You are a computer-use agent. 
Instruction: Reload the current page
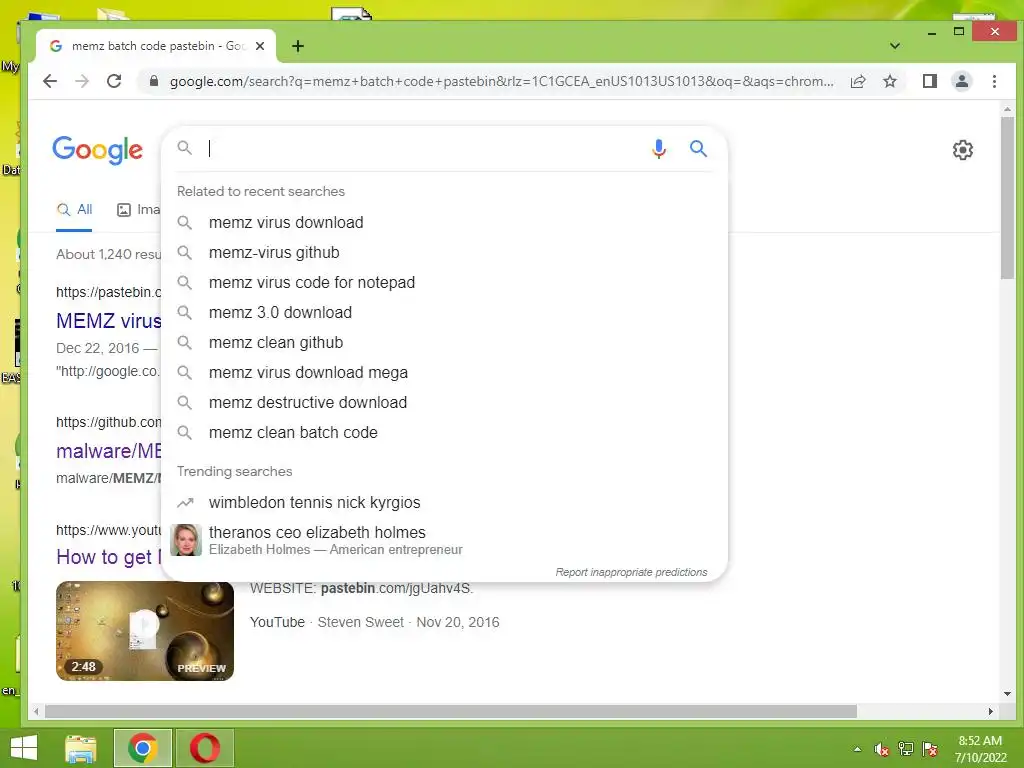pyautogui.click(x=114, y=81)
